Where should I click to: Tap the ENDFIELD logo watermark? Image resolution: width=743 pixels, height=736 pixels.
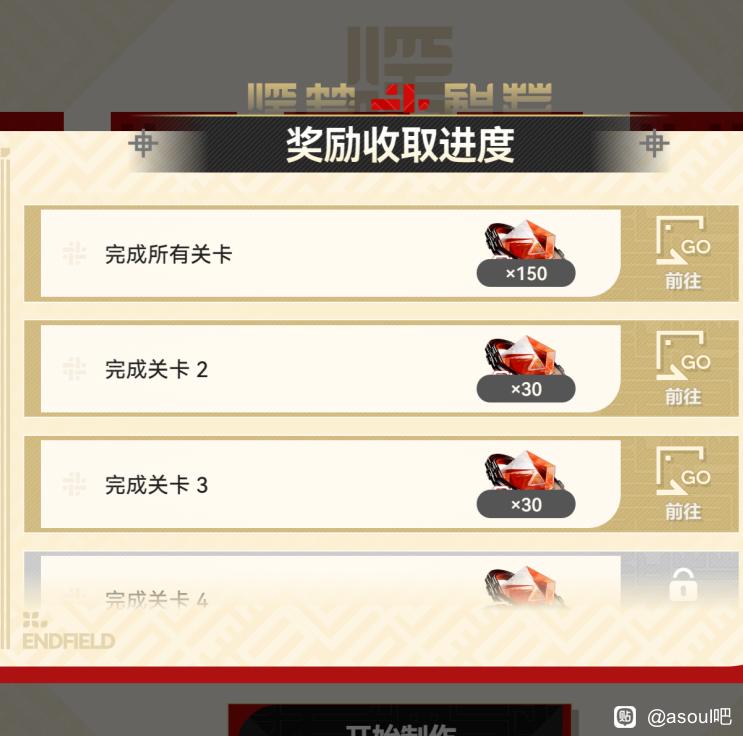(68, 631)
